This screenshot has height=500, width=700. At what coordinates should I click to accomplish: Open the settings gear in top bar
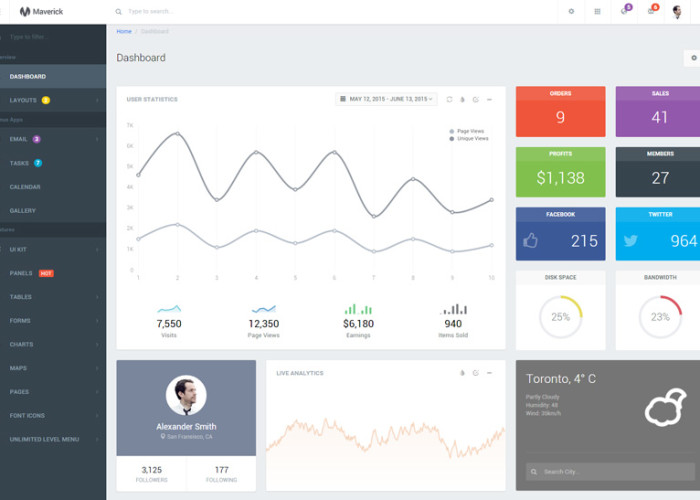click(x=571, y=12)
